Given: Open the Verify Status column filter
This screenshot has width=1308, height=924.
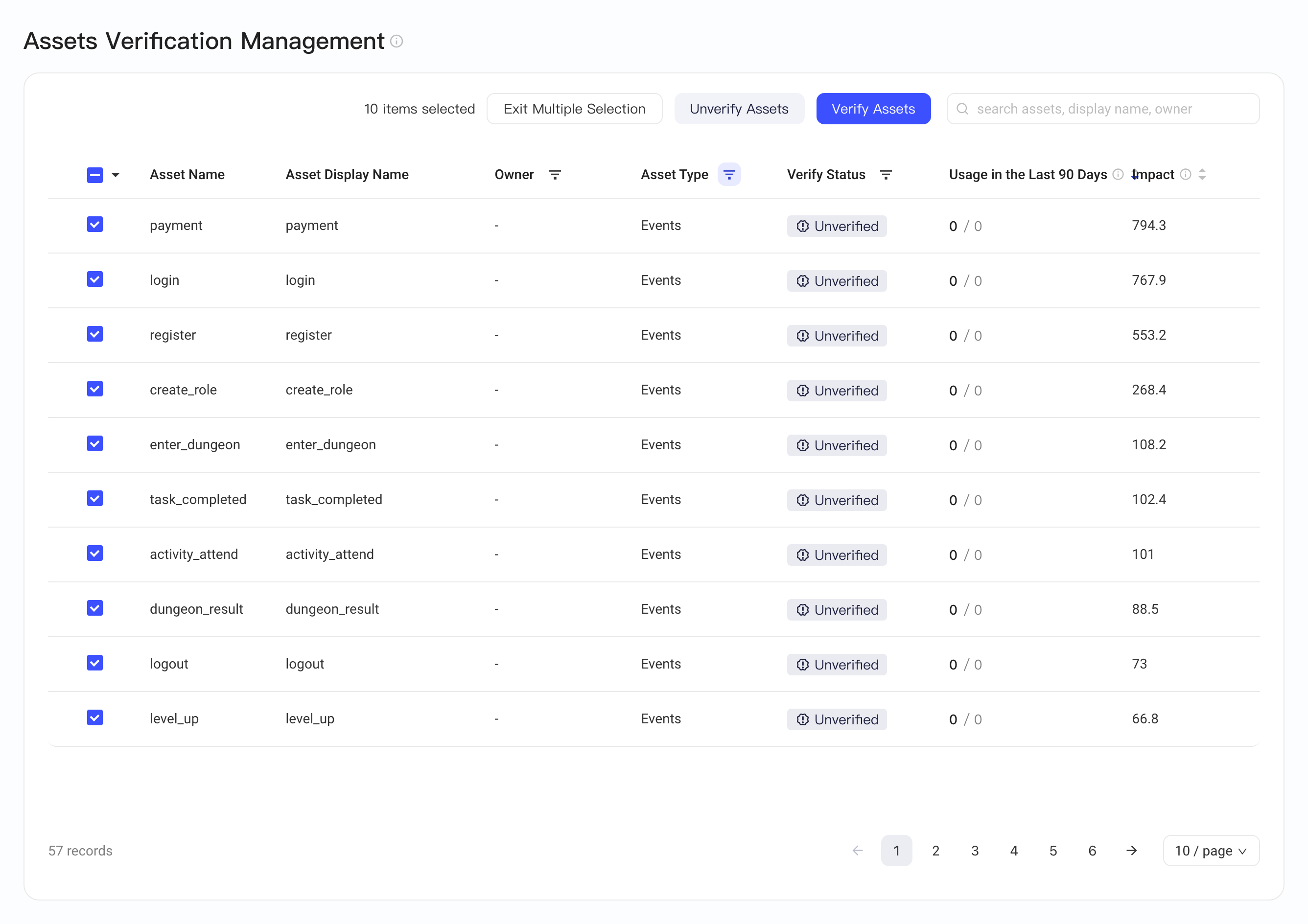Looking at the screenshot, I should pos(885,175).
